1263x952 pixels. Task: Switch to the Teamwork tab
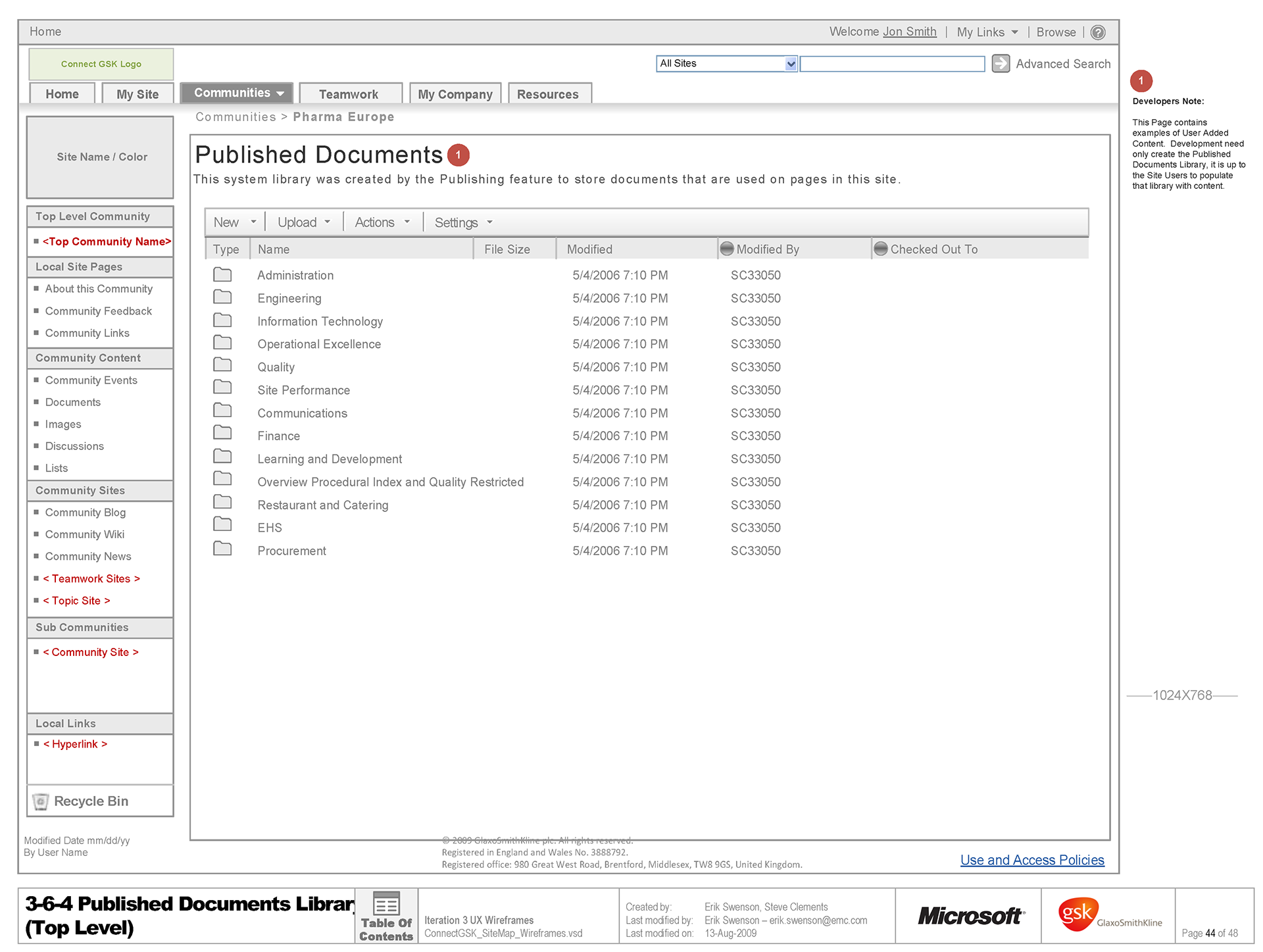[349, 94]
